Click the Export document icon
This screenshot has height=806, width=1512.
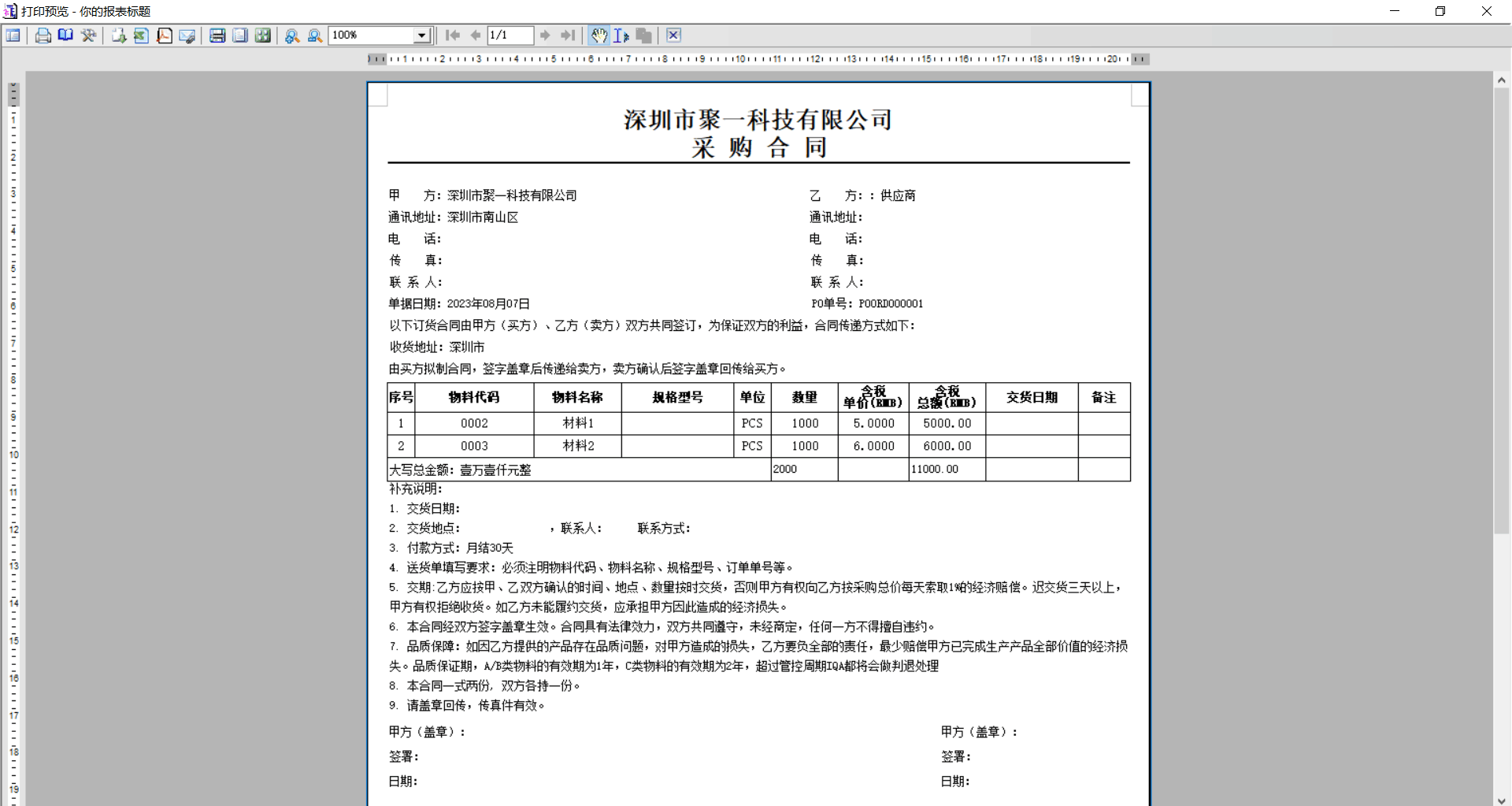(x=119, y=35)
